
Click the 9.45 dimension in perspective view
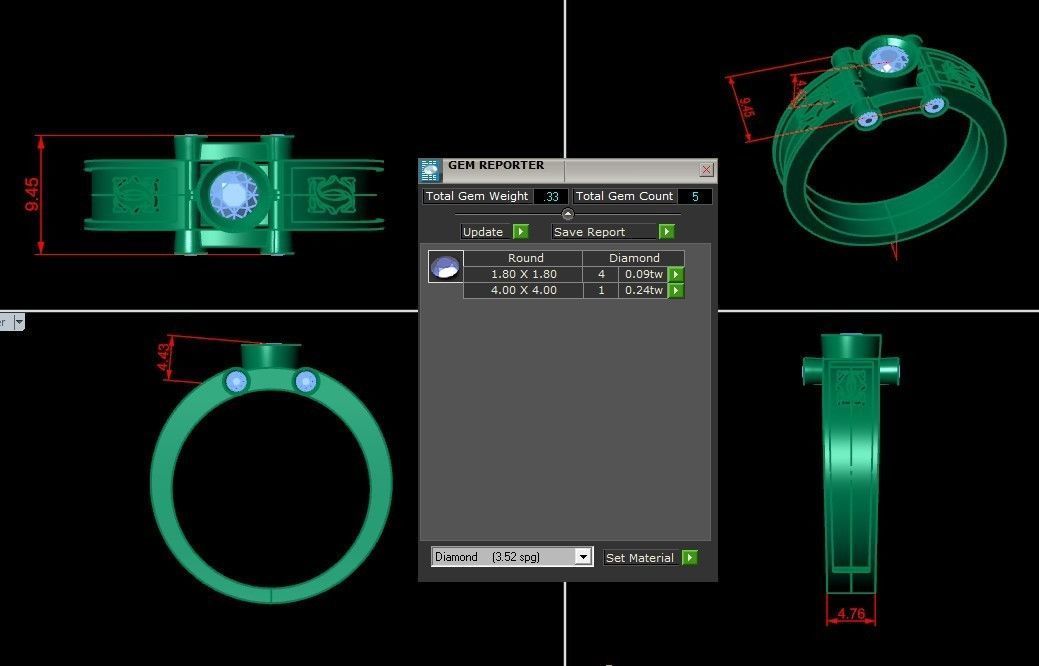745,107
